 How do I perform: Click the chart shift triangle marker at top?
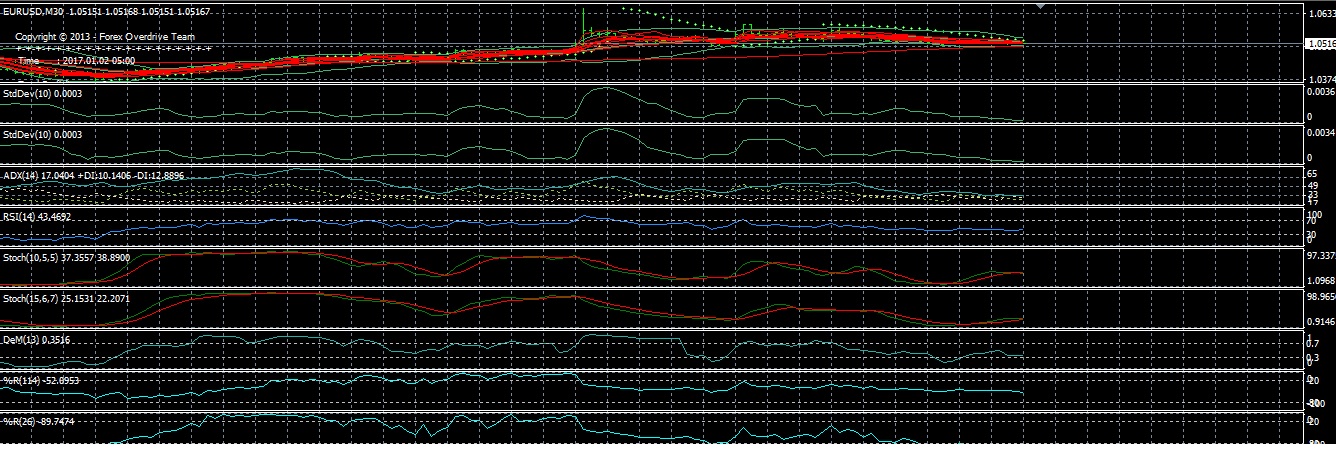tap(1041, 7)
